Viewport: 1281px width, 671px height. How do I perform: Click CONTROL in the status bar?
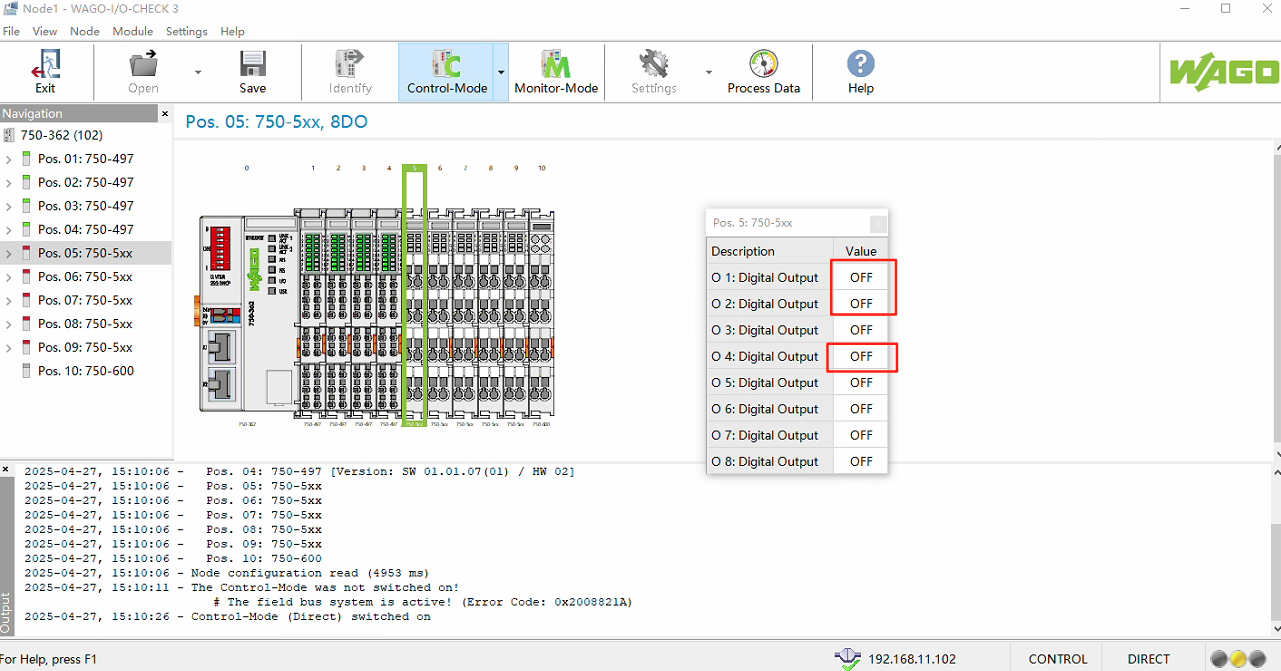point(1058,659)
